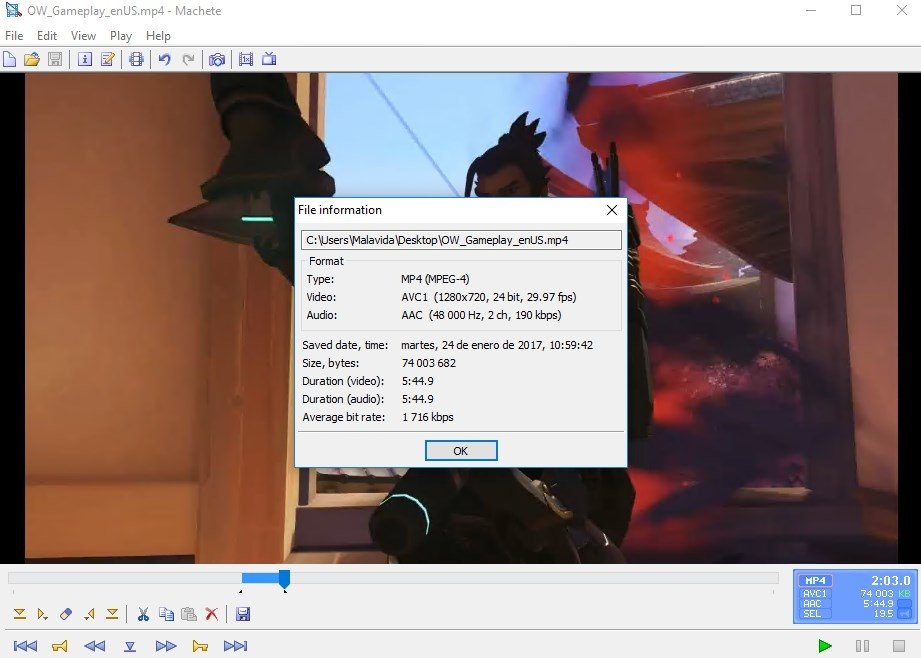
Task: Click the MP4 badge in the status panel
Action: [x=815, y=580]
